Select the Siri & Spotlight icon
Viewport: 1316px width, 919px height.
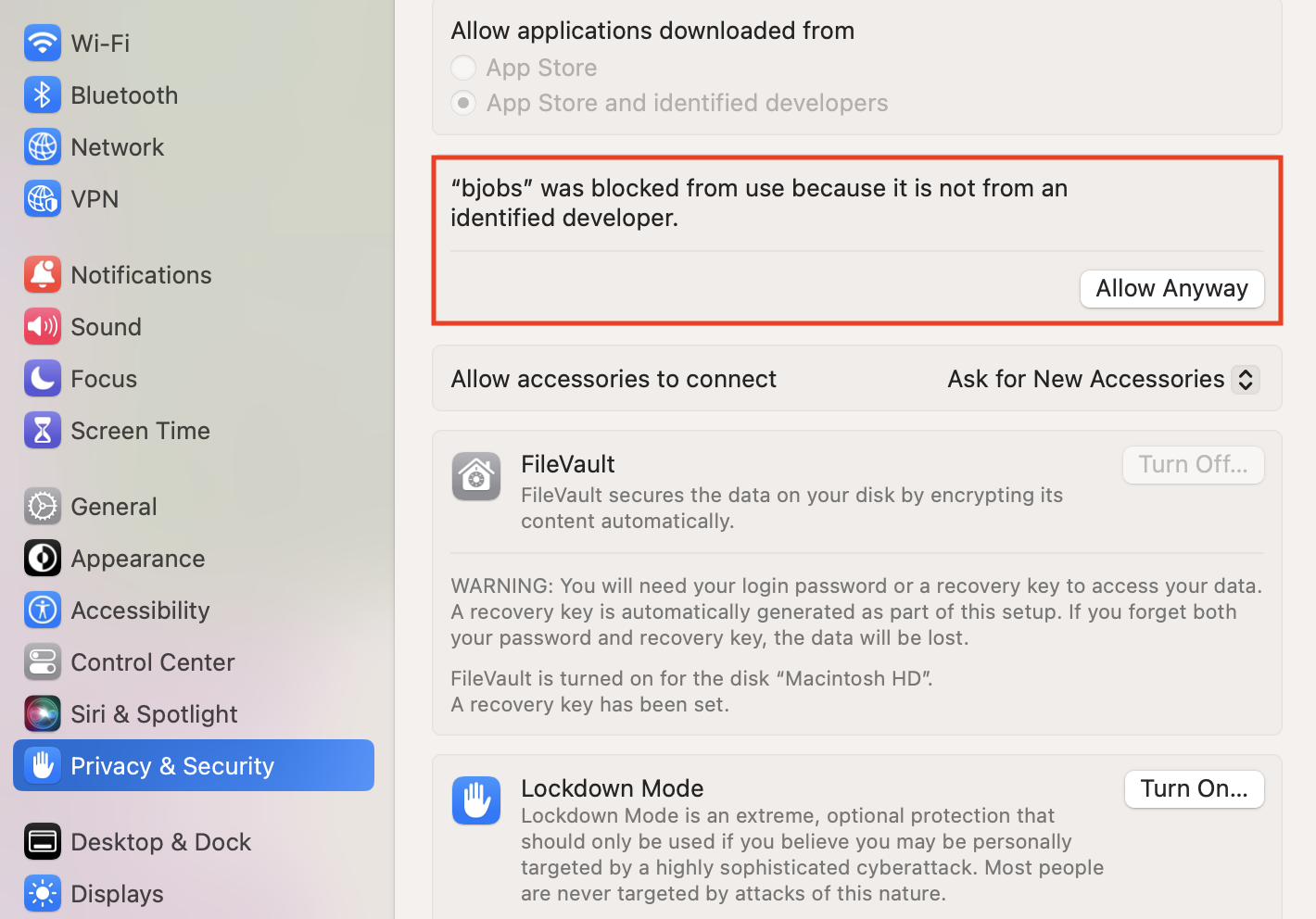click(43, 714)
